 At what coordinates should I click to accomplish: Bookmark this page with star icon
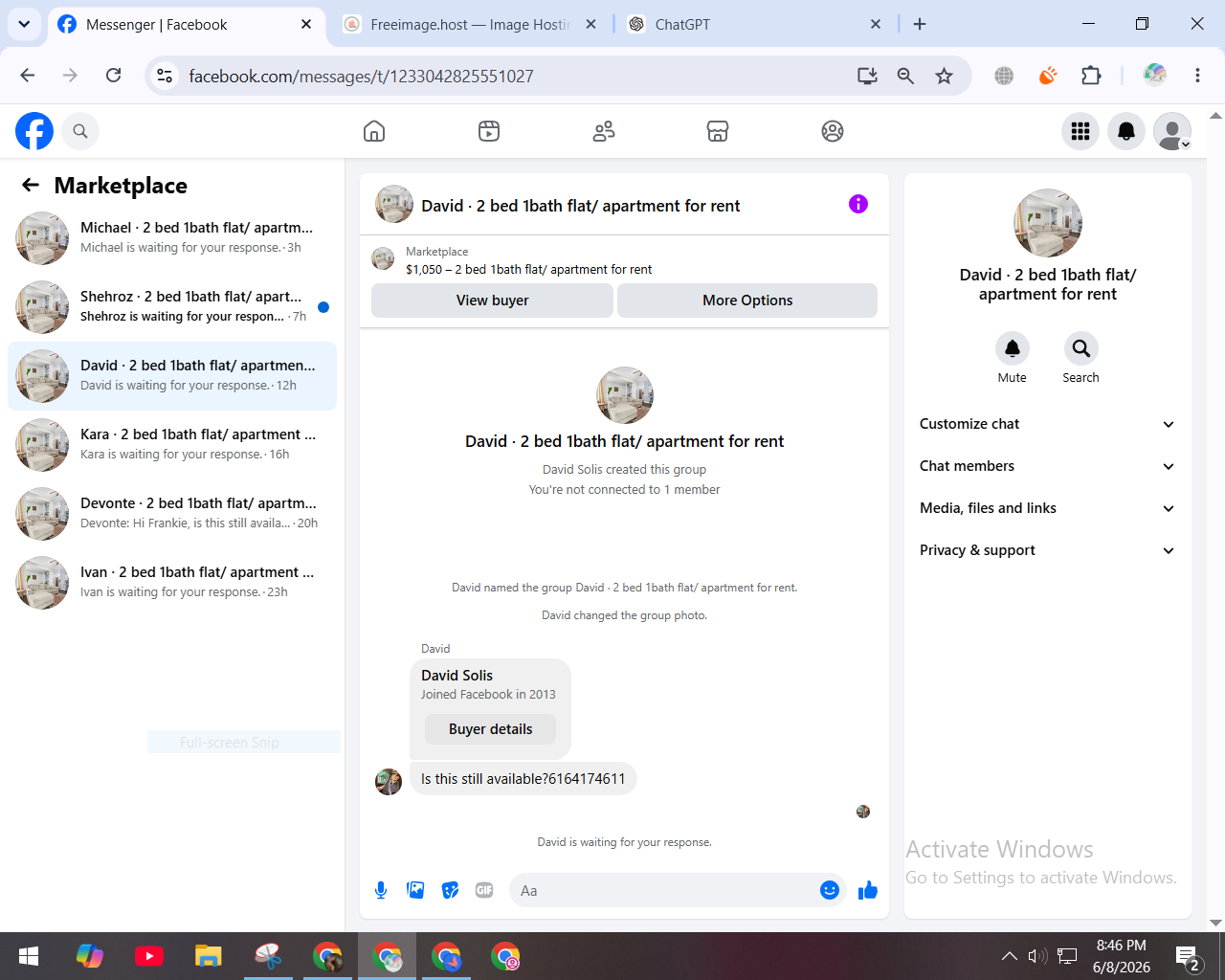tap(945, 76)
